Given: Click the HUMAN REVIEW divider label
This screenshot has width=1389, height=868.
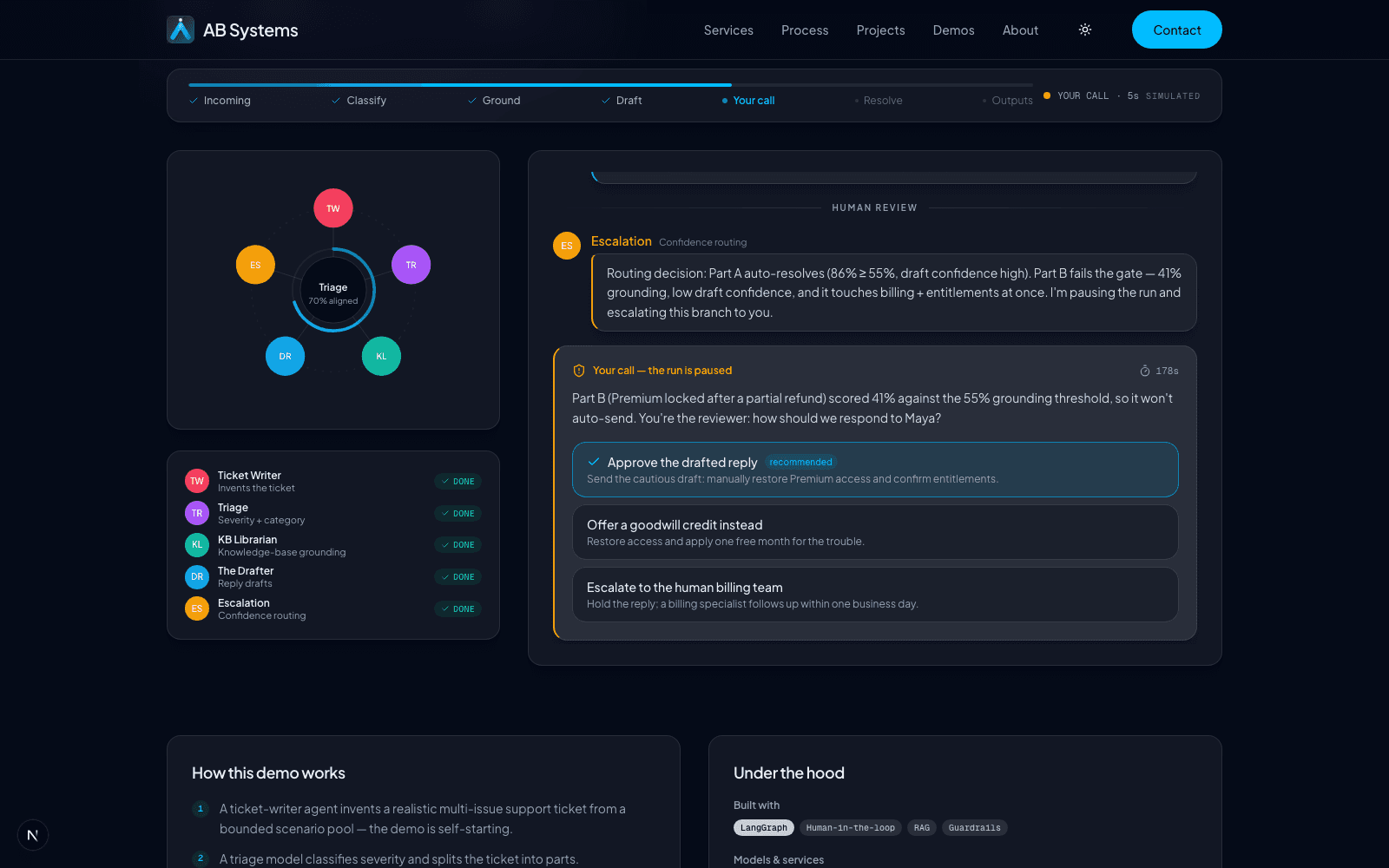Looking at the screenshot, I should click(x=874, y=208).
